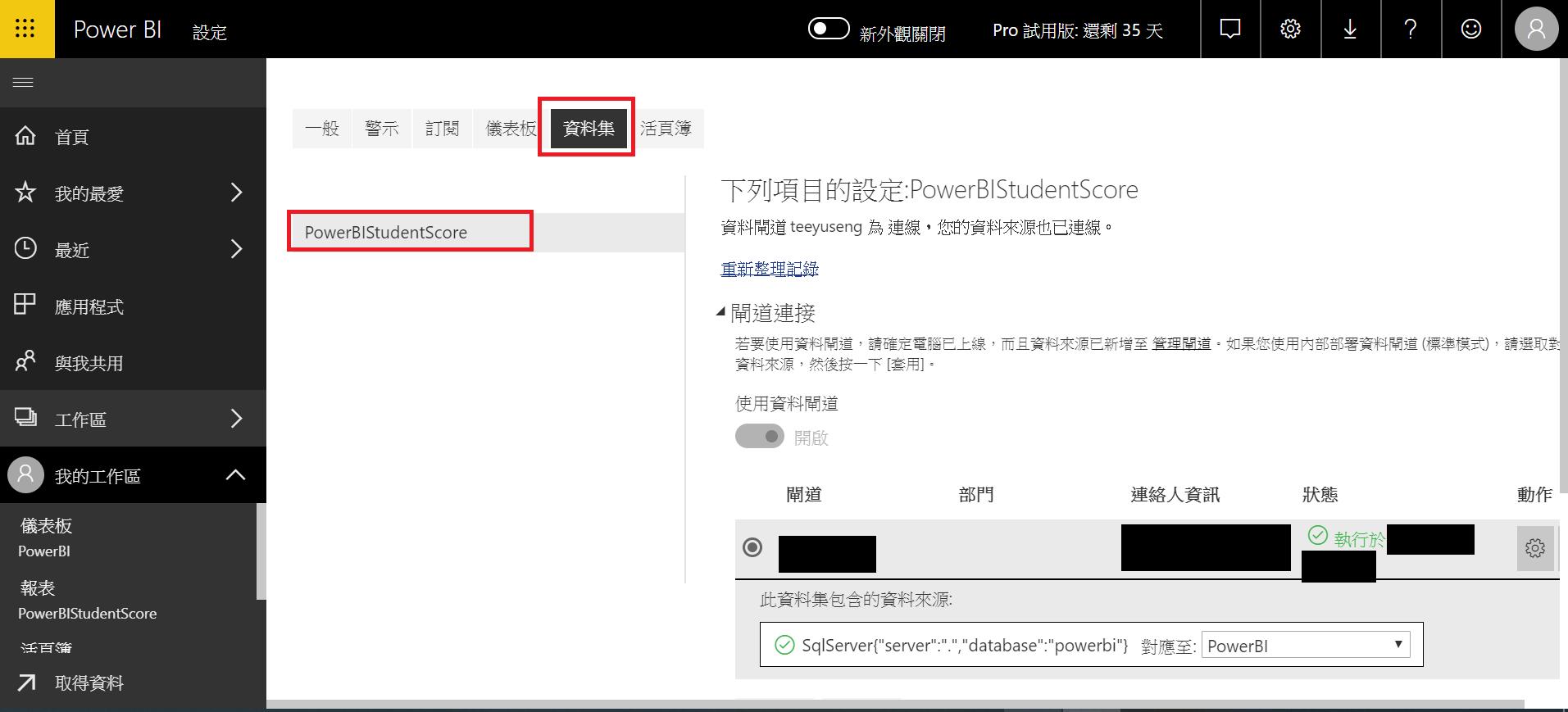Expand the 最近 chevron
Viewport: 1568px width, 712px height.
237,249
